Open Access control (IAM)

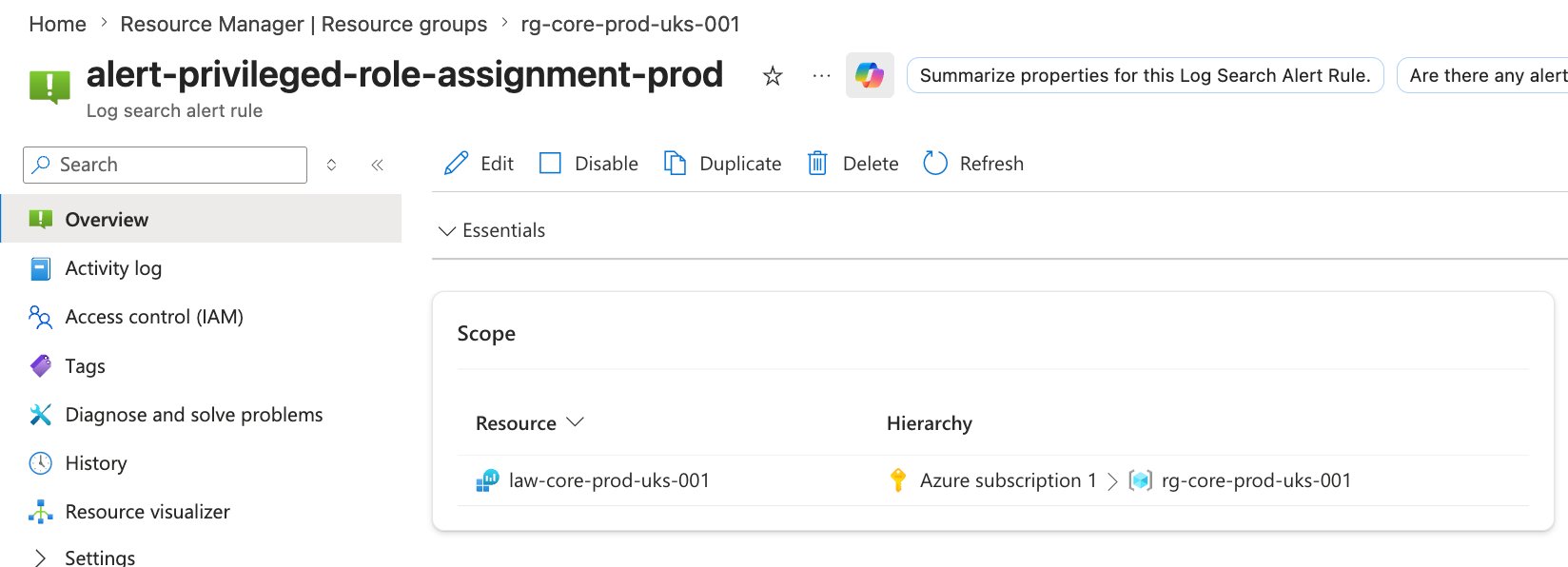point(154,317)
